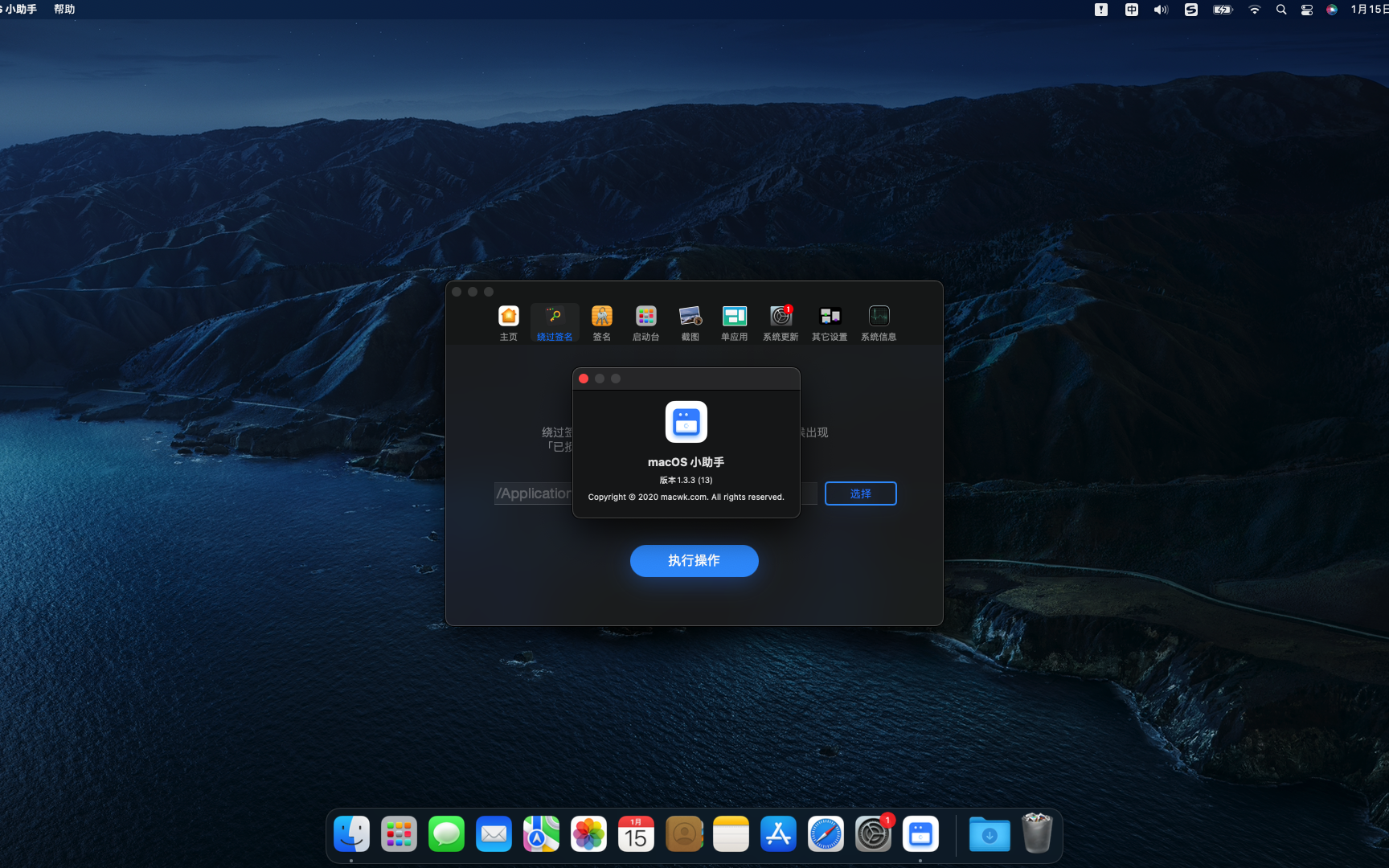Click the 选择 button
This screenshot has height=868, width=1389.
pos(861,493)
